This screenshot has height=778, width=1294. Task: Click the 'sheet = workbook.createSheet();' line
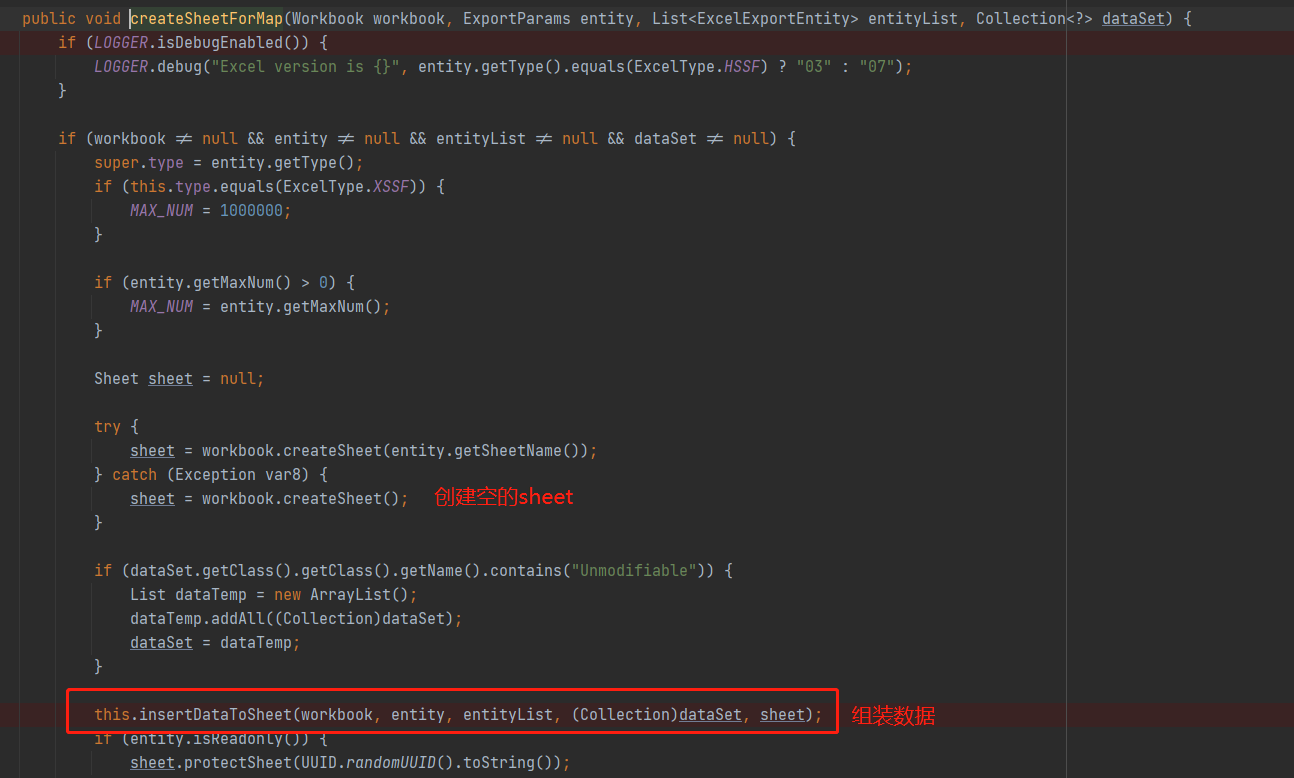pos(269,498)
